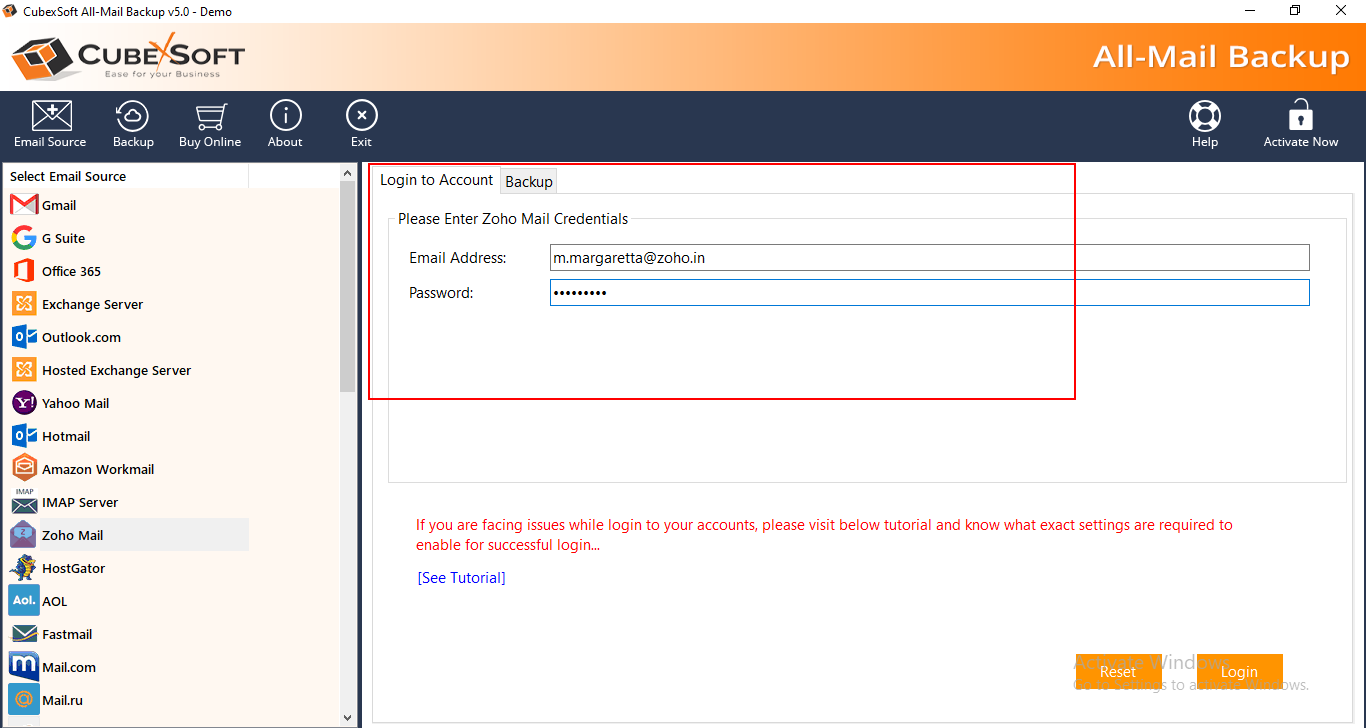Open the See Tutorial link

pyautogui.click(x=461, y=578)
